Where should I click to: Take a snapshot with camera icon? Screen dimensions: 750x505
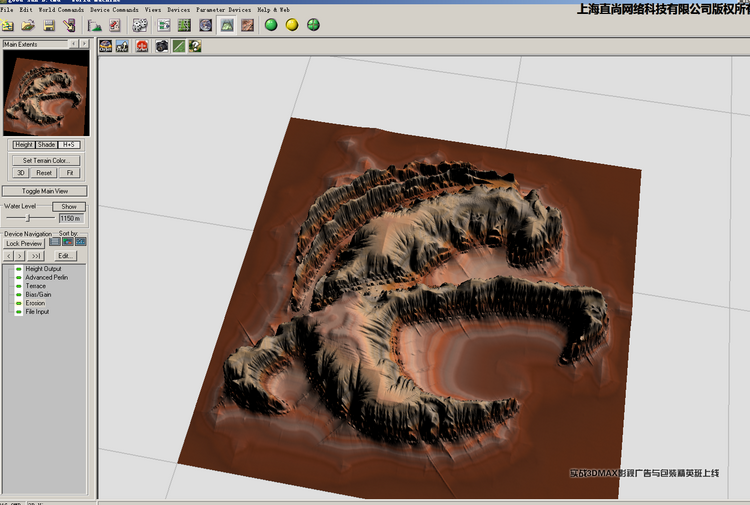click(162, 46)
